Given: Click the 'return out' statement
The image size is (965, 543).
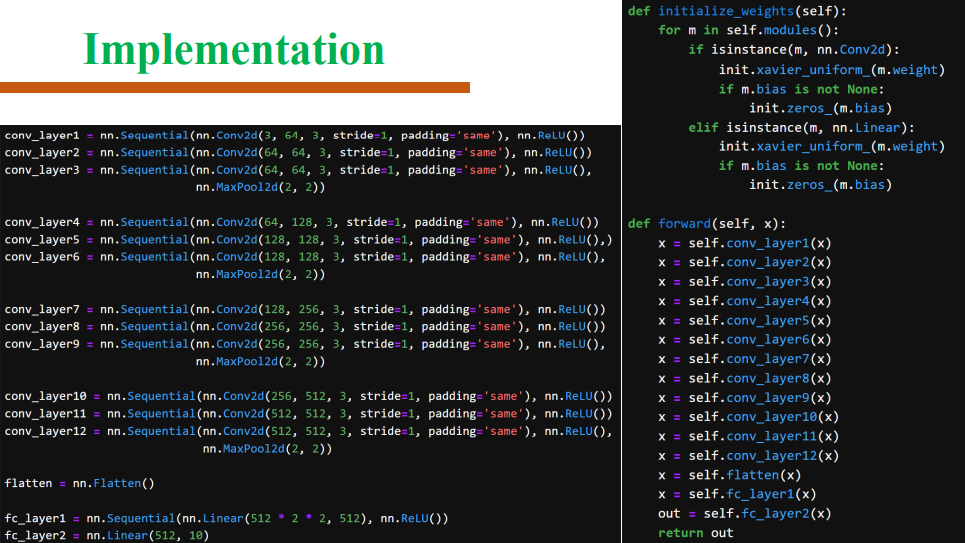Looking at the screenshot, I should point(695,533).
